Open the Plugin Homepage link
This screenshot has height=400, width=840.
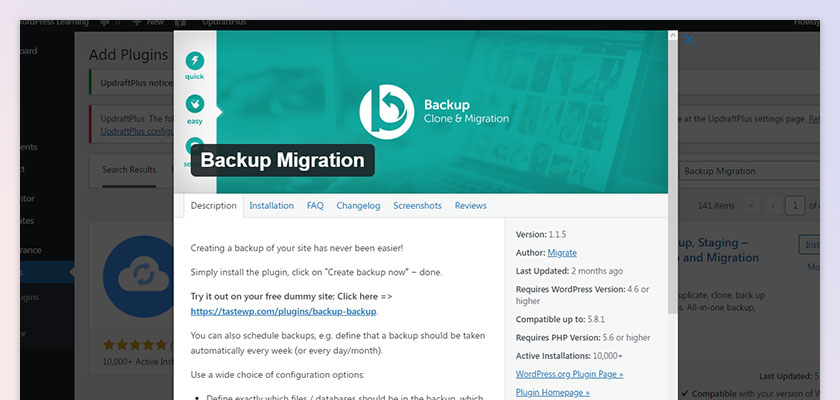(x=552, y=393)
